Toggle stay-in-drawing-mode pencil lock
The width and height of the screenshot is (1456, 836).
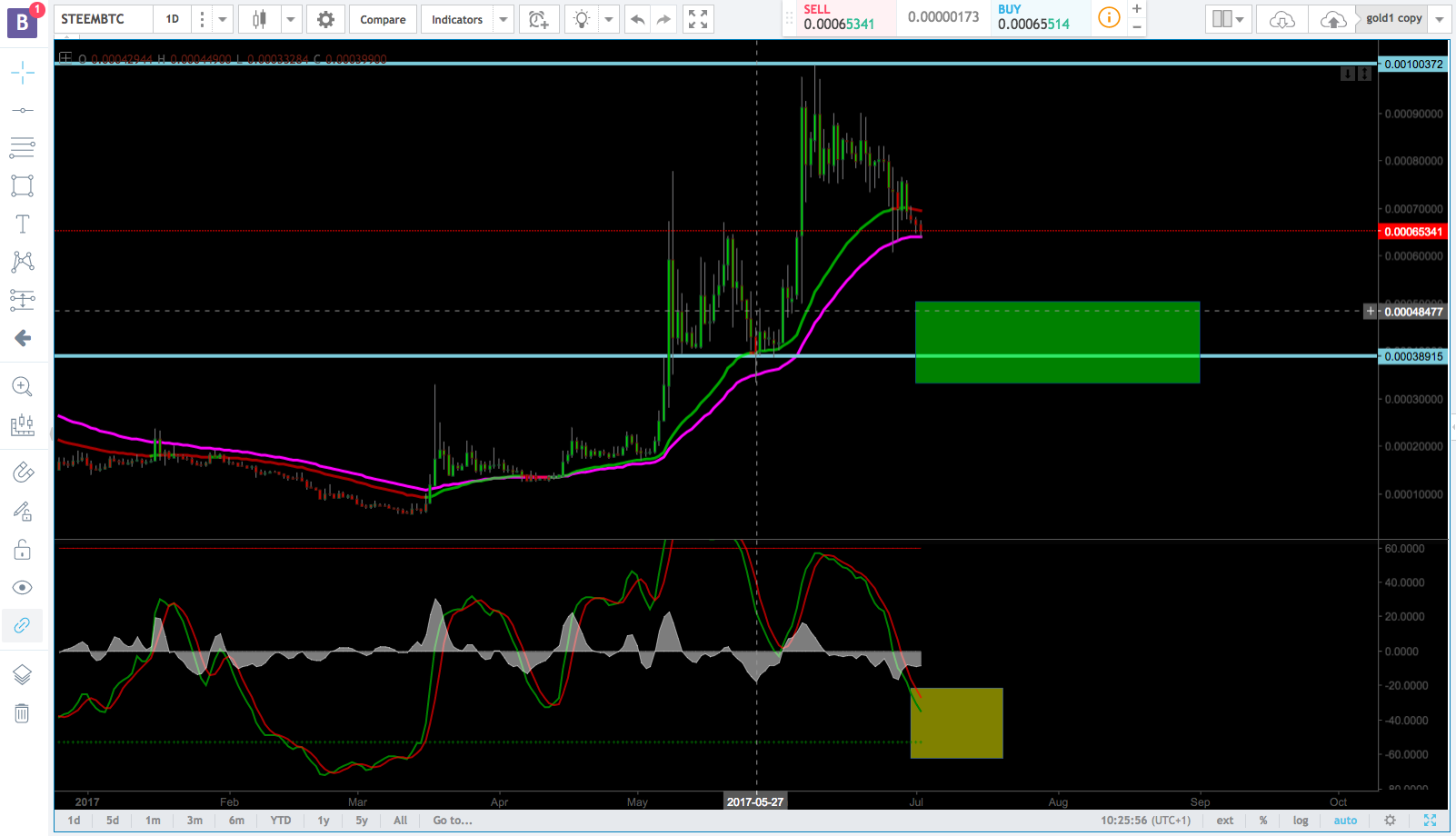23,511
